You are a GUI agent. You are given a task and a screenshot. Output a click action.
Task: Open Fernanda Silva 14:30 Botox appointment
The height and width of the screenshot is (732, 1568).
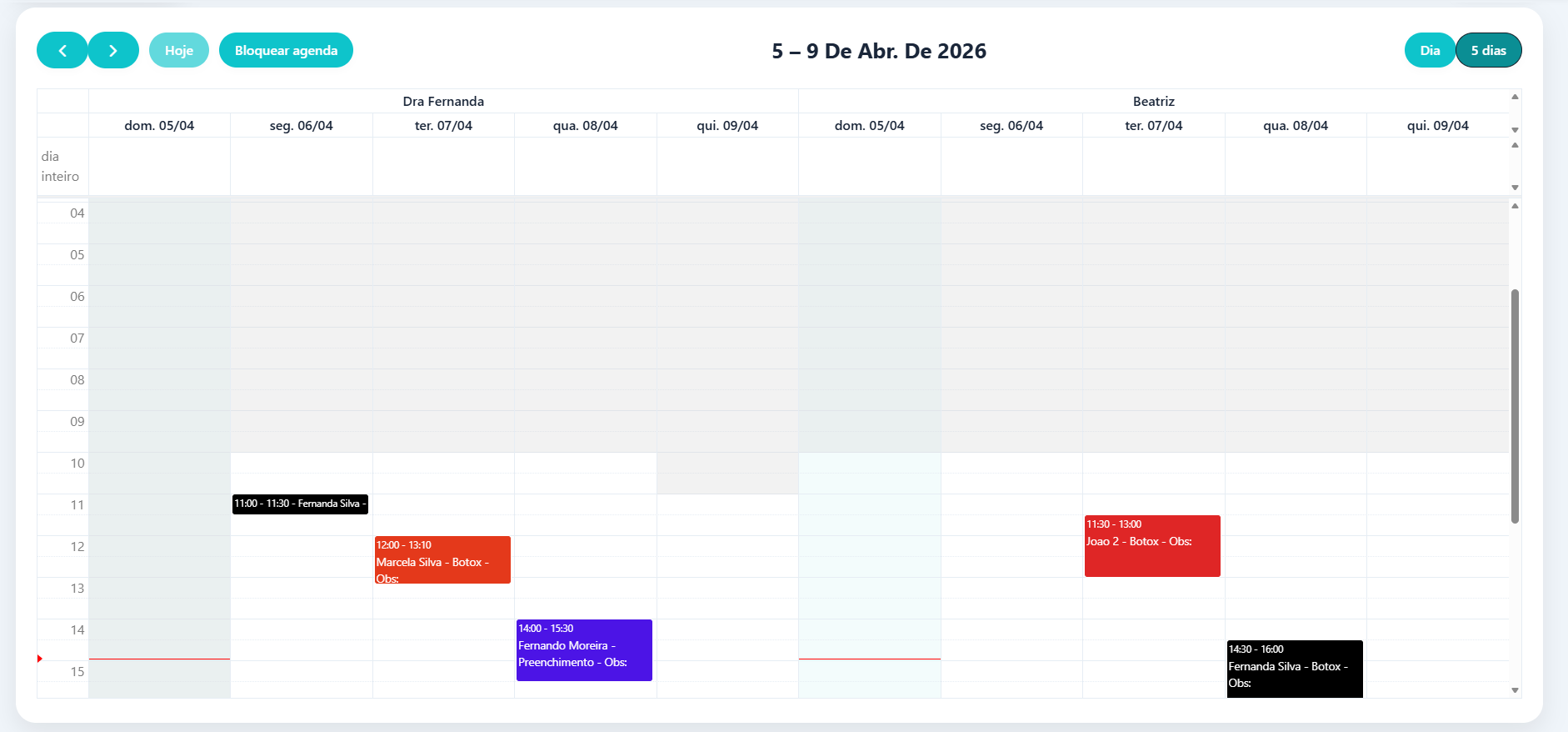(1295, 669)
